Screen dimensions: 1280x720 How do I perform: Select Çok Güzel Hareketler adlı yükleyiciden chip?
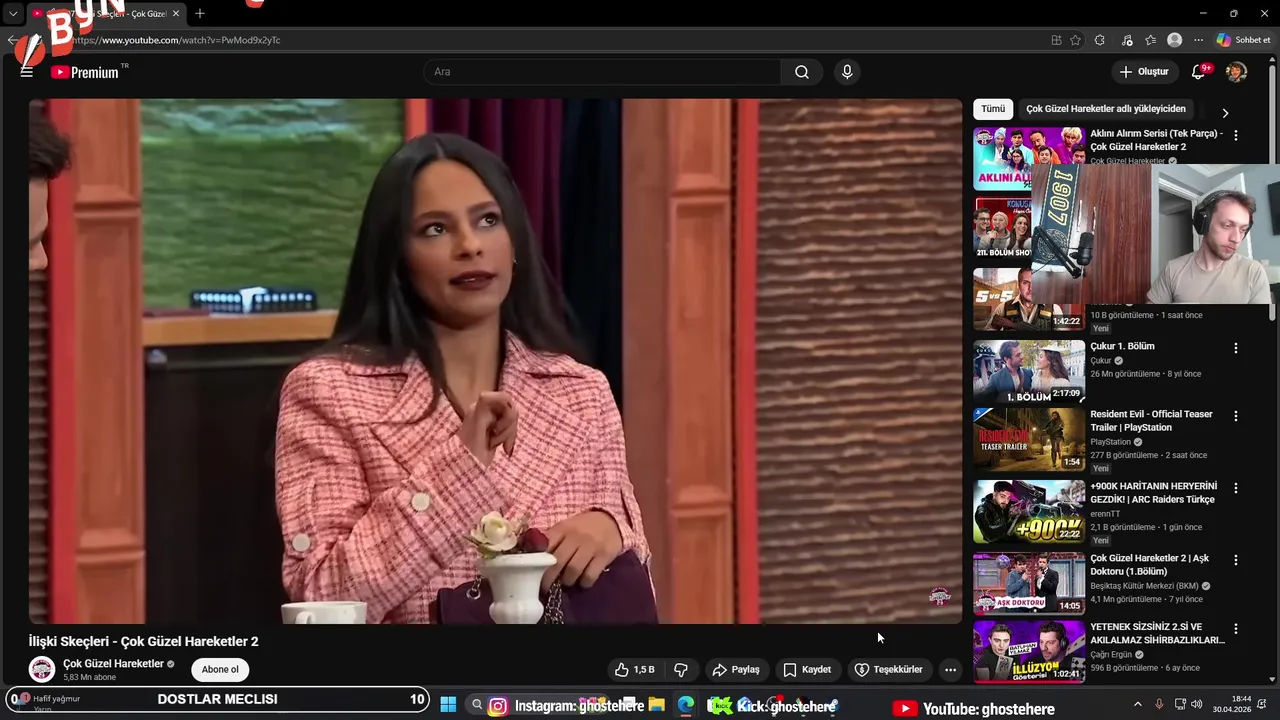[1106, 109]
